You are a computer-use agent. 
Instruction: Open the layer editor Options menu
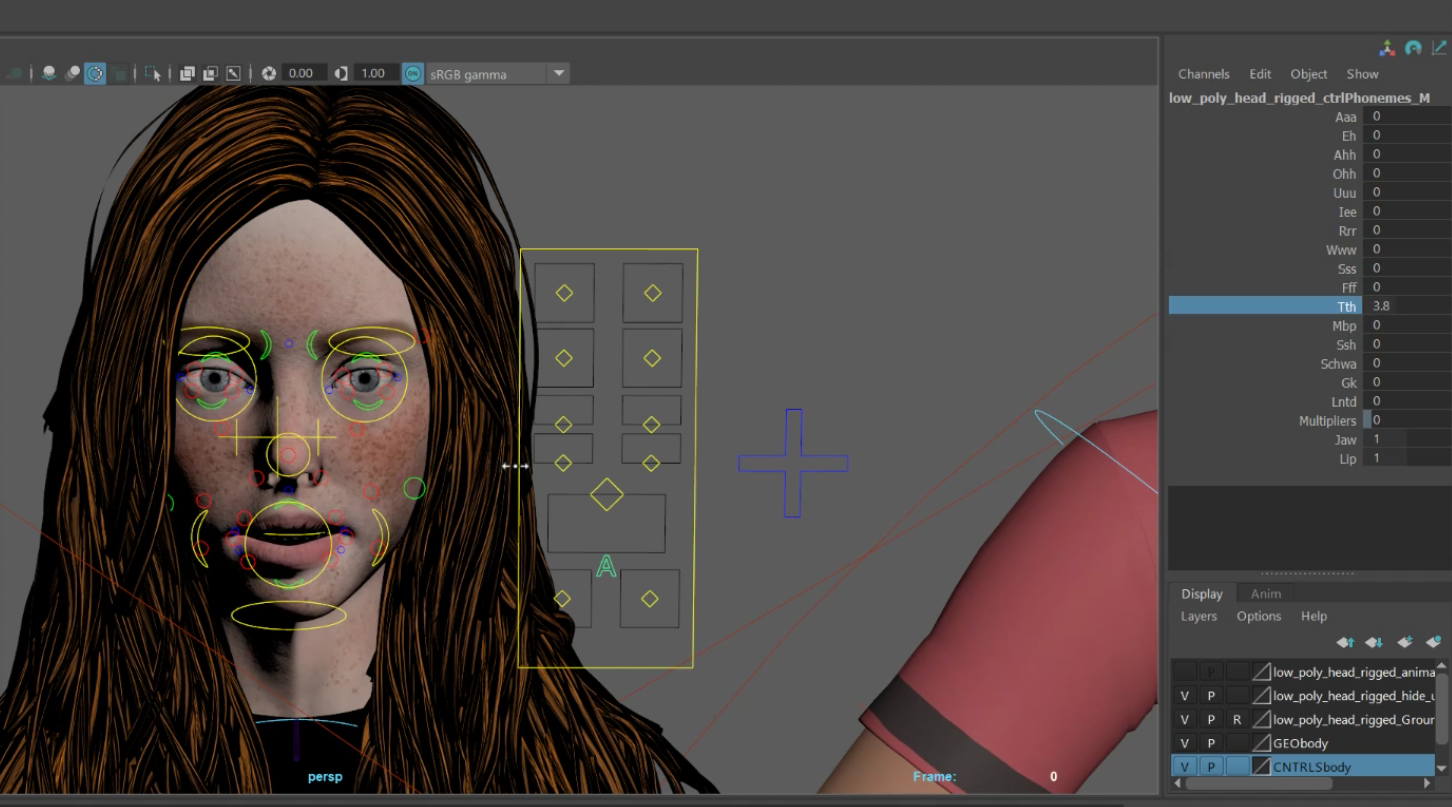[x=1258, y=616]
